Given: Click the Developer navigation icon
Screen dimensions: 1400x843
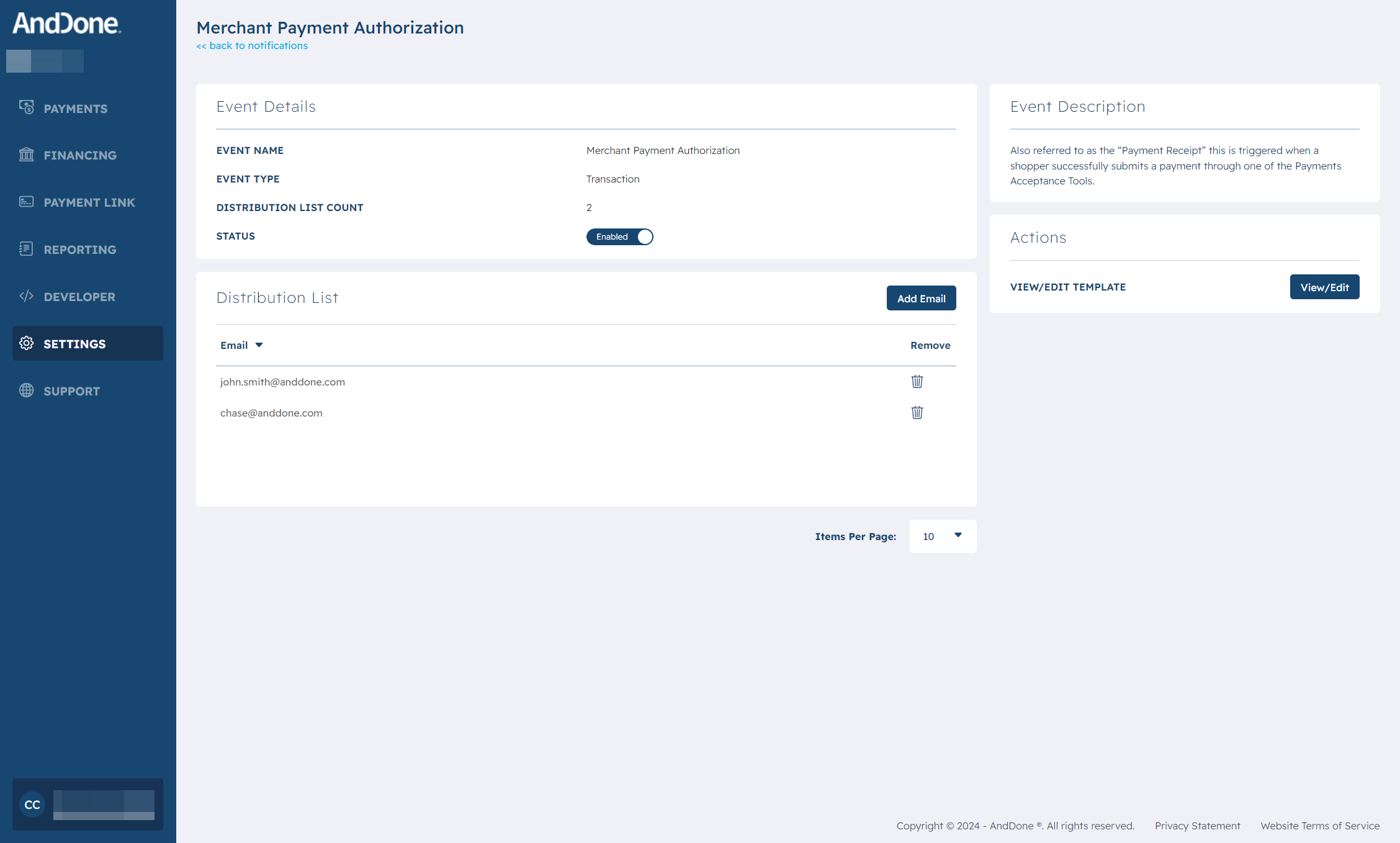Looking at the screenshot, I should (x=27, y=296).
